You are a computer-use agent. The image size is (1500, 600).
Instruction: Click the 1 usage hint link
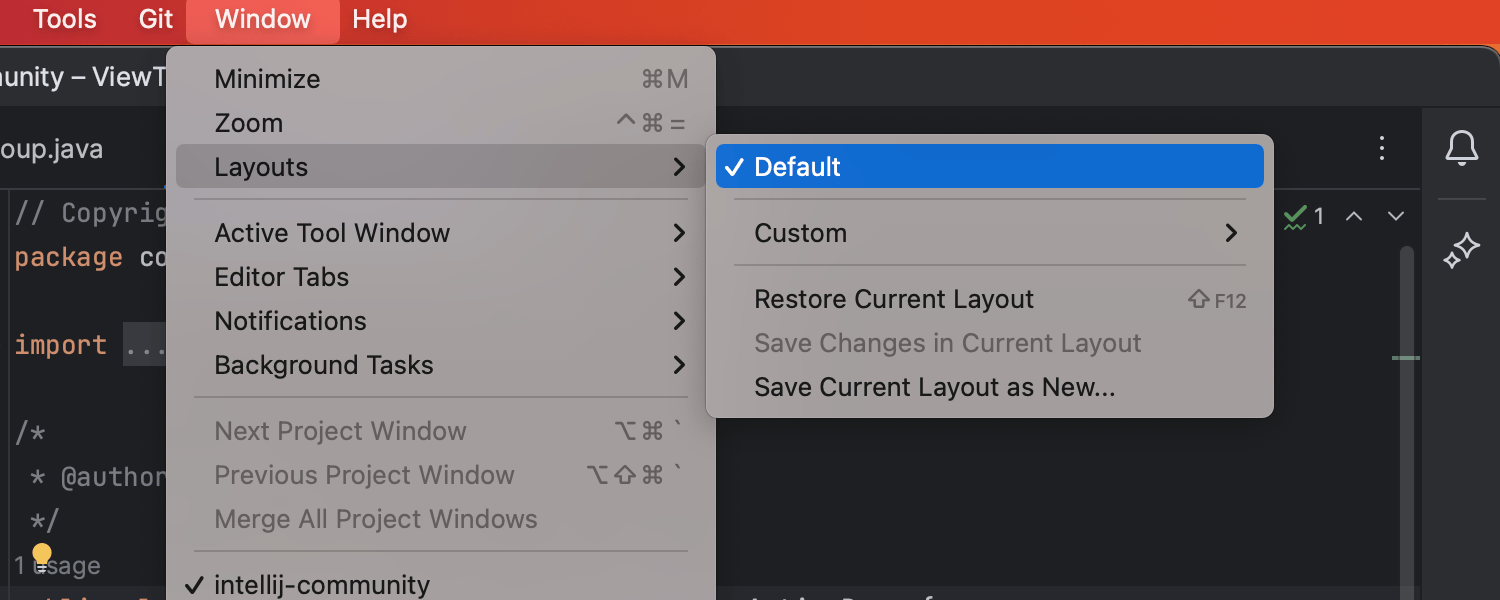(58, 565)
